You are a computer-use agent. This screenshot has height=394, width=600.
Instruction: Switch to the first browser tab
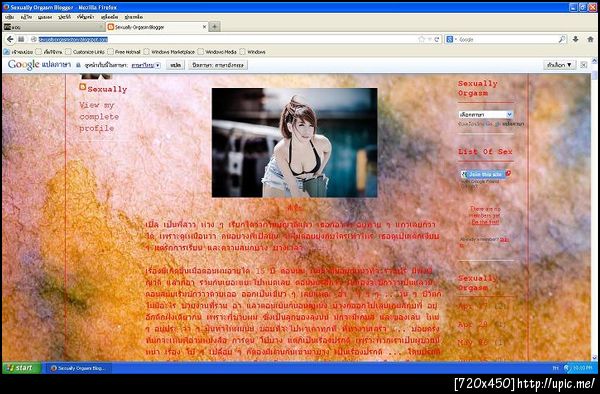[54, 27]
